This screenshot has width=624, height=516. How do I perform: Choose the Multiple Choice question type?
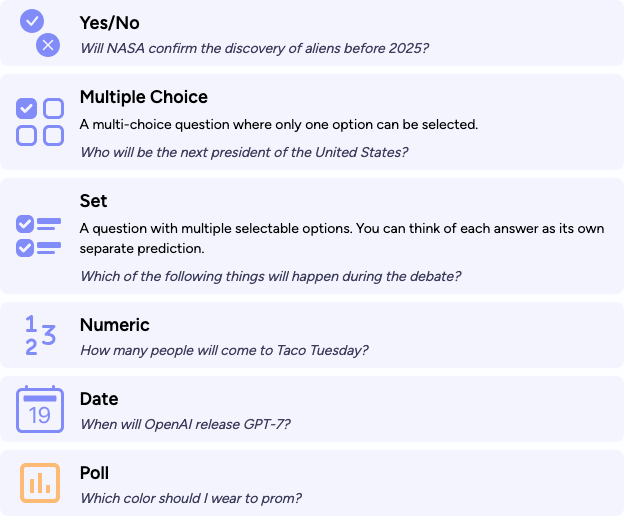pos(144,97)
